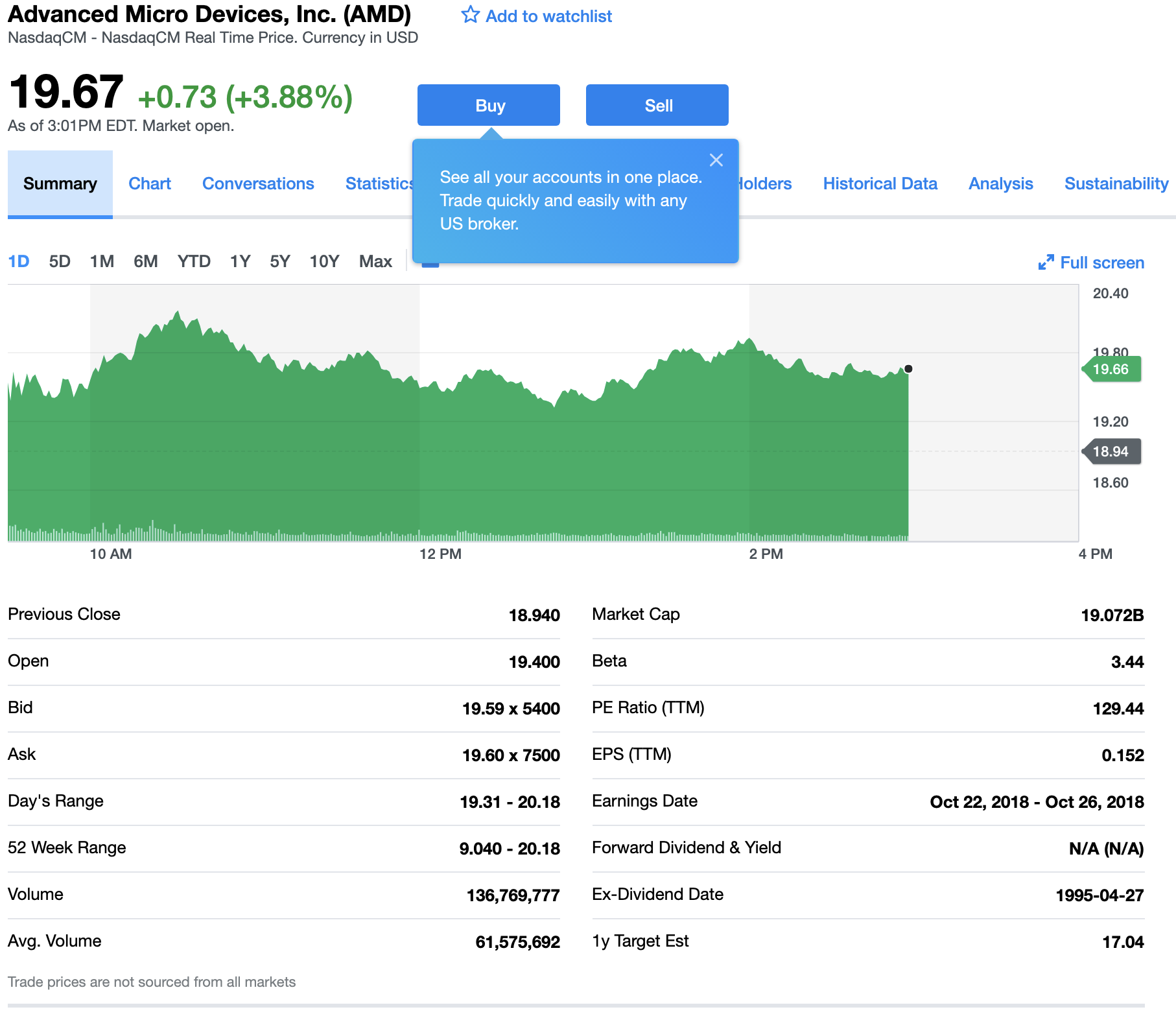Image resolution: width=1176 pixels, height=1027 pixels.
Task: Click the Sell button
Action: point(657,105)
